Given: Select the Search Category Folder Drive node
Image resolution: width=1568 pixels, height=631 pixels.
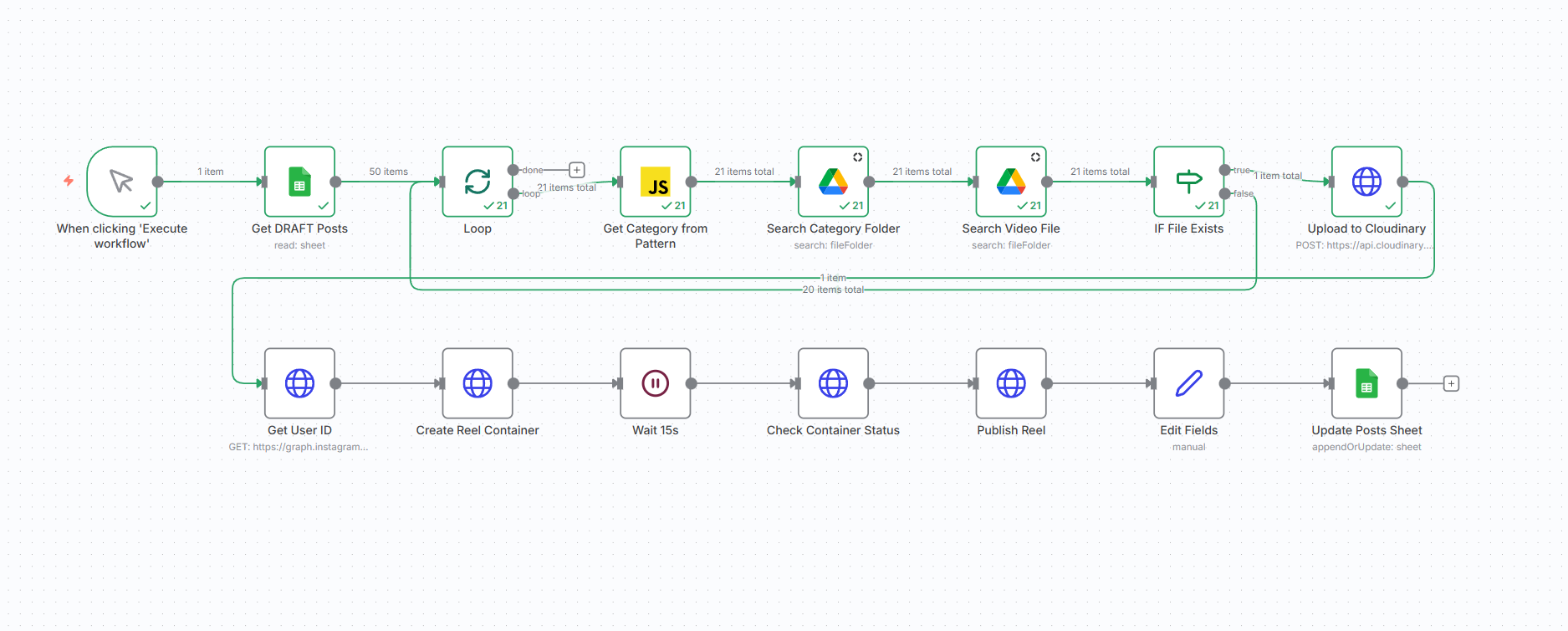Looking at the screenshot, I should 833,182.
